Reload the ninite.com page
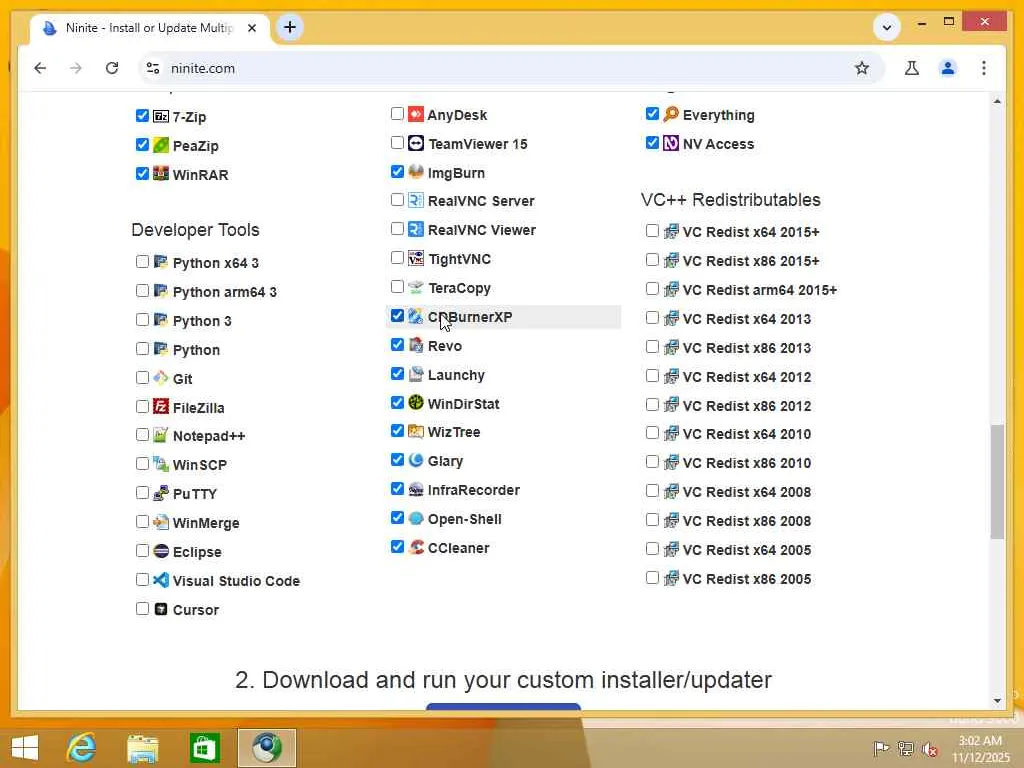Viewport: 1024px width, 768px height. [112, 68]
